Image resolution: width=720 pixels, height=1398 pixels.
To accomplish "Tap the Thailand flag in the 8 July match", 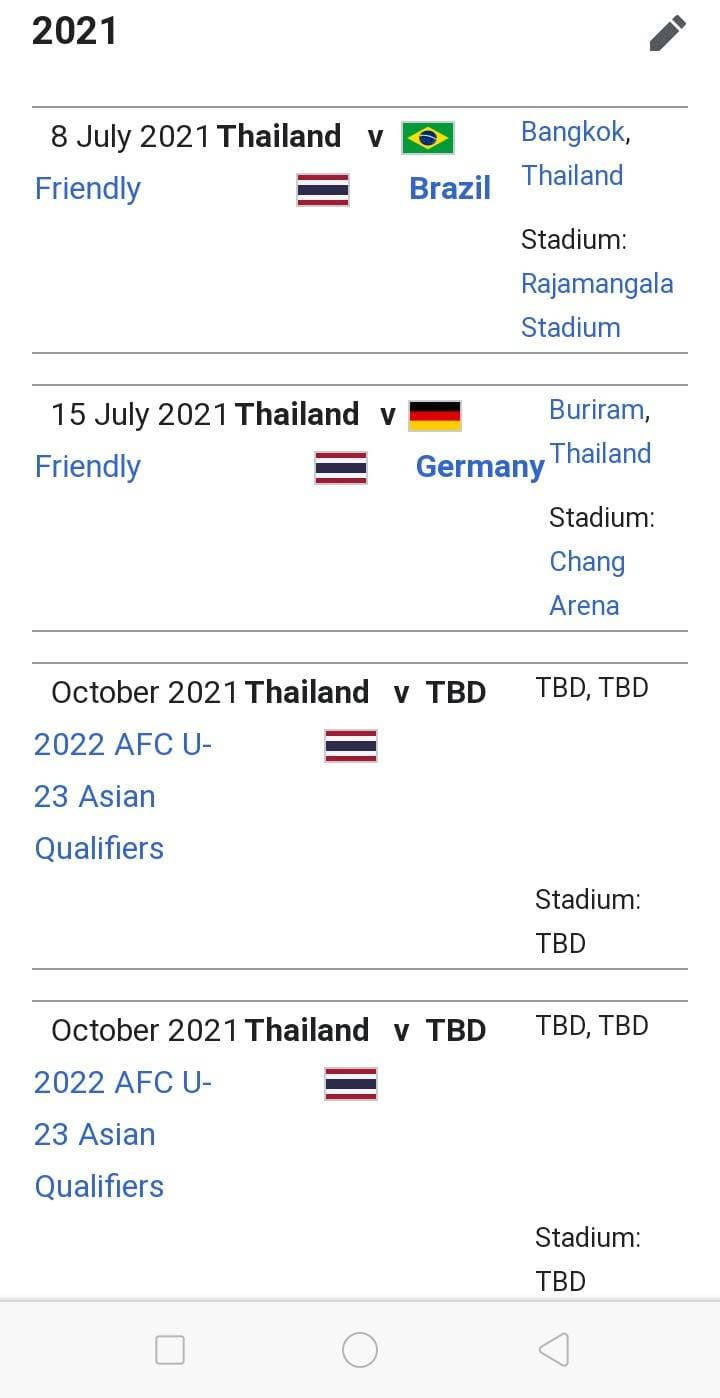I will [x=323, y=190].
